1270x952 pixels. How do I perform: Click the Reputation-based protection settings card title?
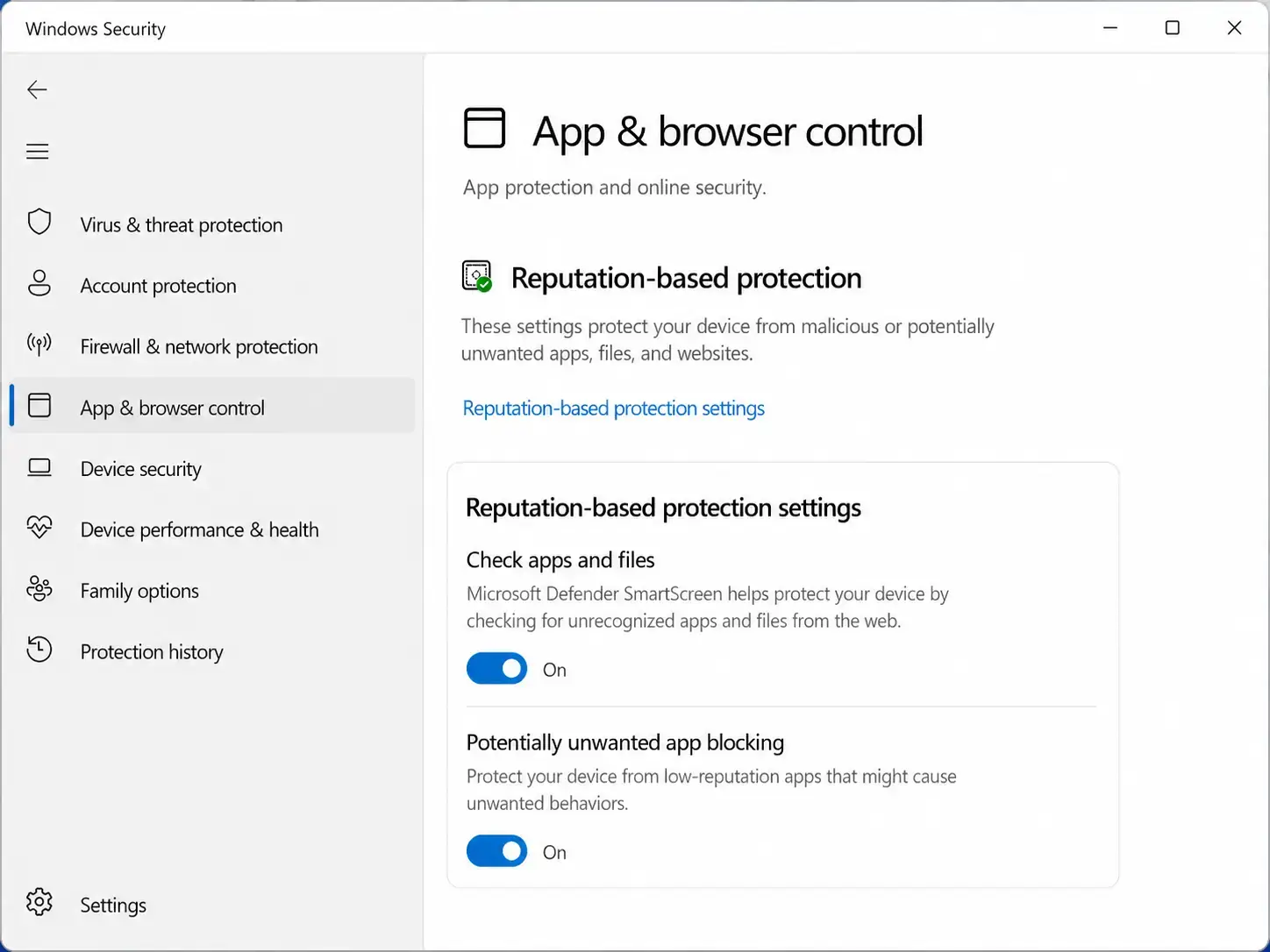tap(663, 508)
